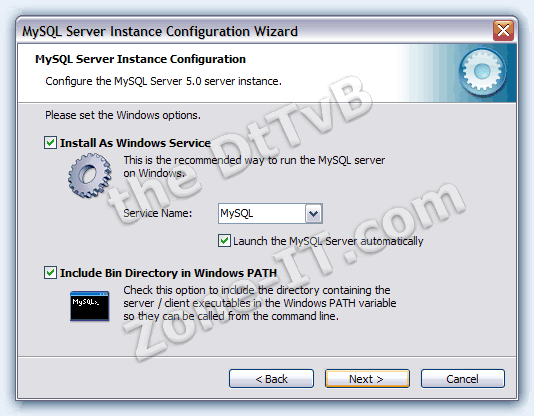Click the "Please set the Windows options" text
The image size is (534, 416).
[x=123, y=115]
